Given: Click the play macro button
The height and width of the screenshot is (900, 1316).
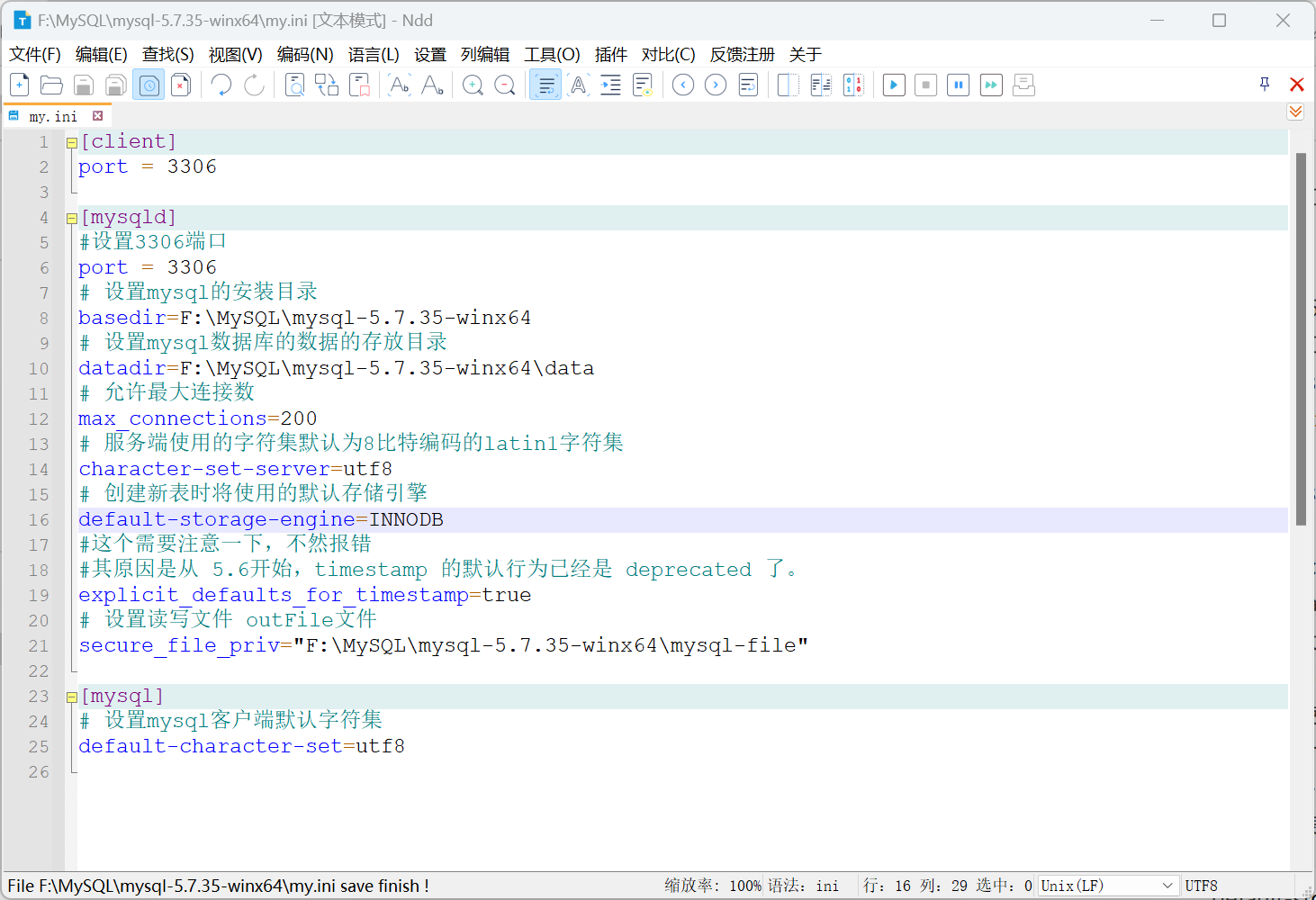Looking at the screenshot, I should (894, 85).
